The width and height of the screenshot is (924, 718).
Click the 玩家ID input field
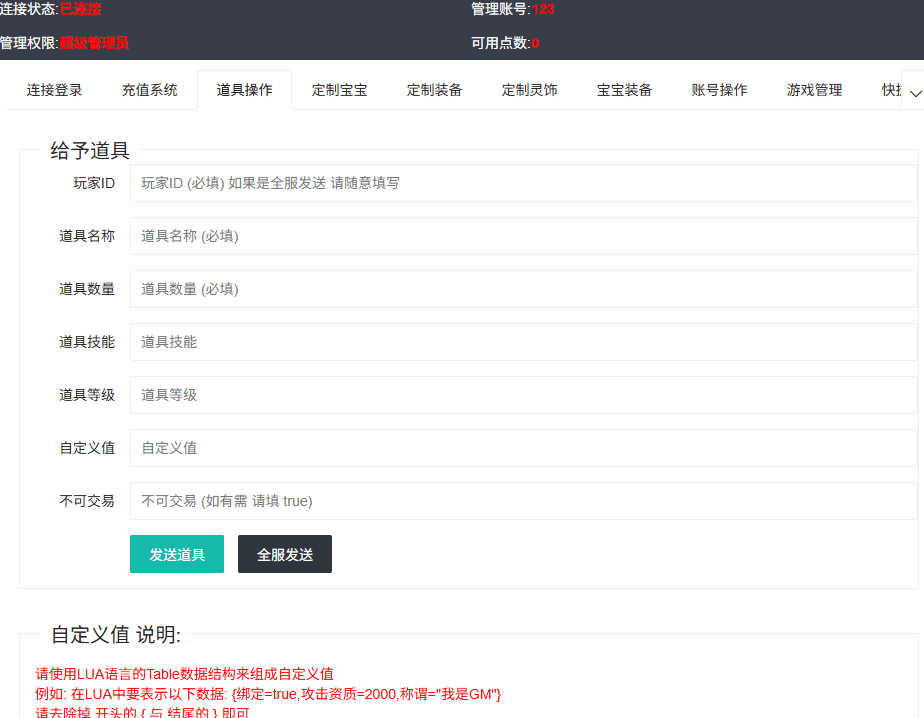click(523, 183)
